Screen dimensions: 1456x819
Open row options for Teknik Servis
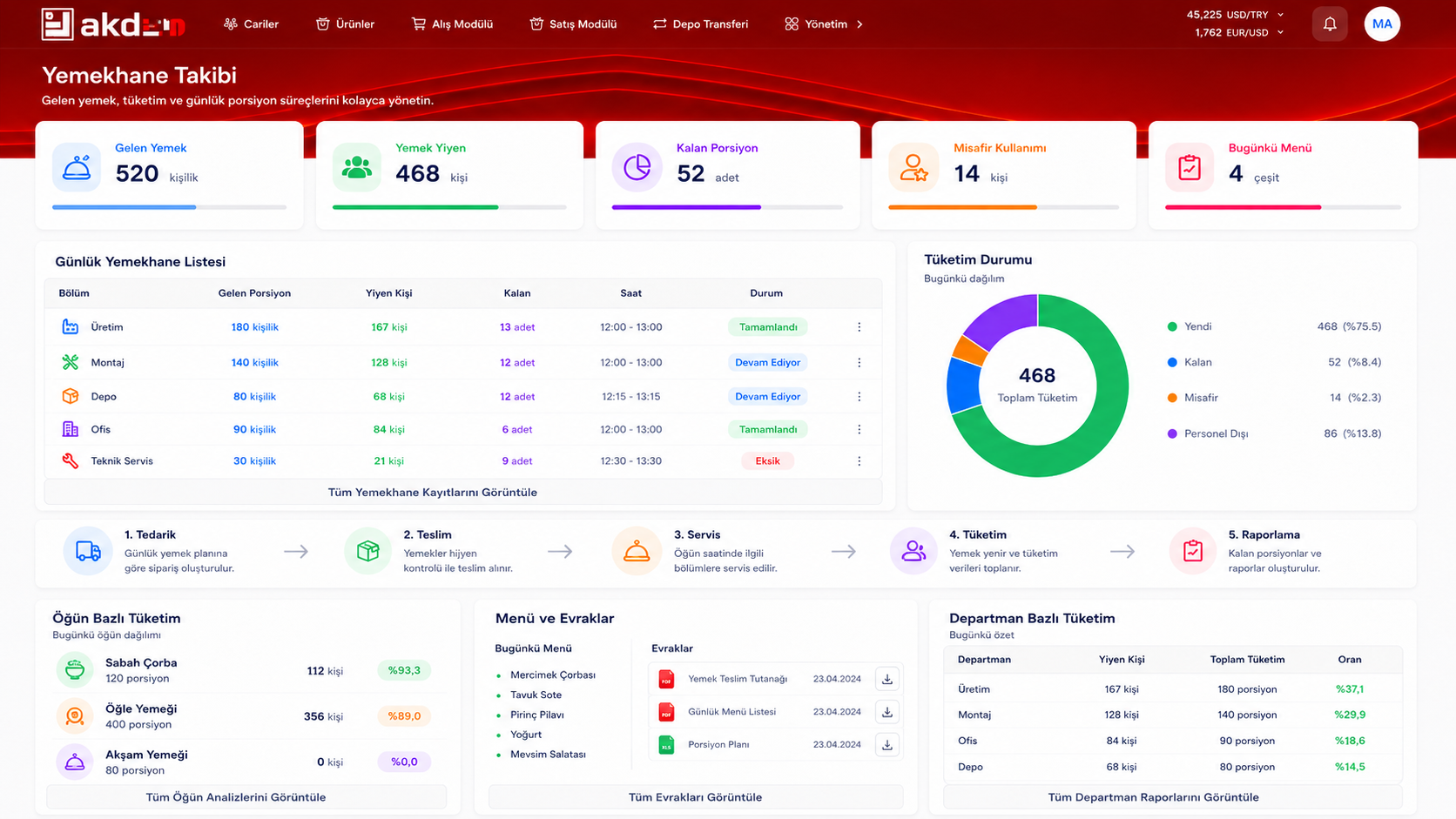coord(859,461)
